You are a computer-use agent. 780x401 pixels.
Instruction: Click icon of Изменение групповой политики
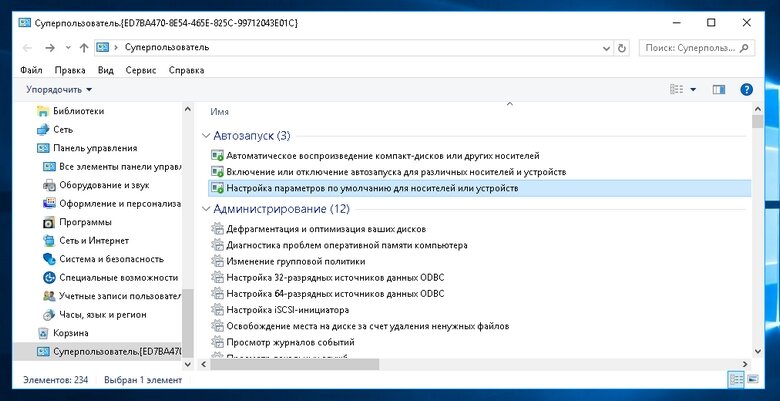click(x=217, y=261)
